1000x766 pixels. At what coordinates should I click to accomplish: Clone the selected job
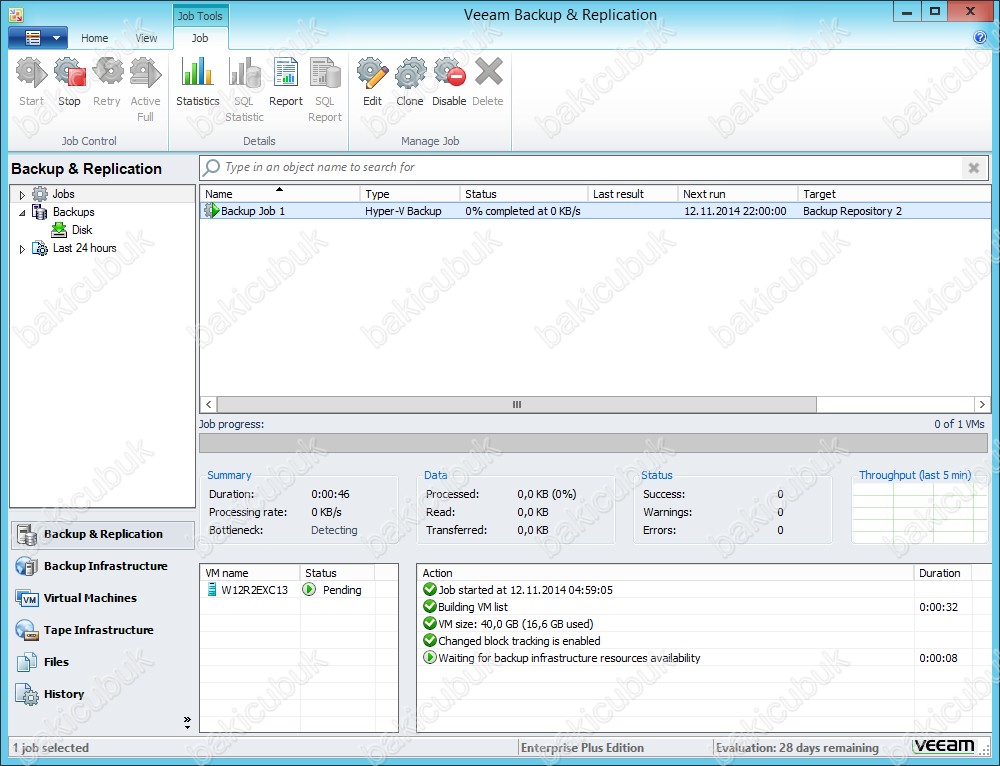[409, 82]
